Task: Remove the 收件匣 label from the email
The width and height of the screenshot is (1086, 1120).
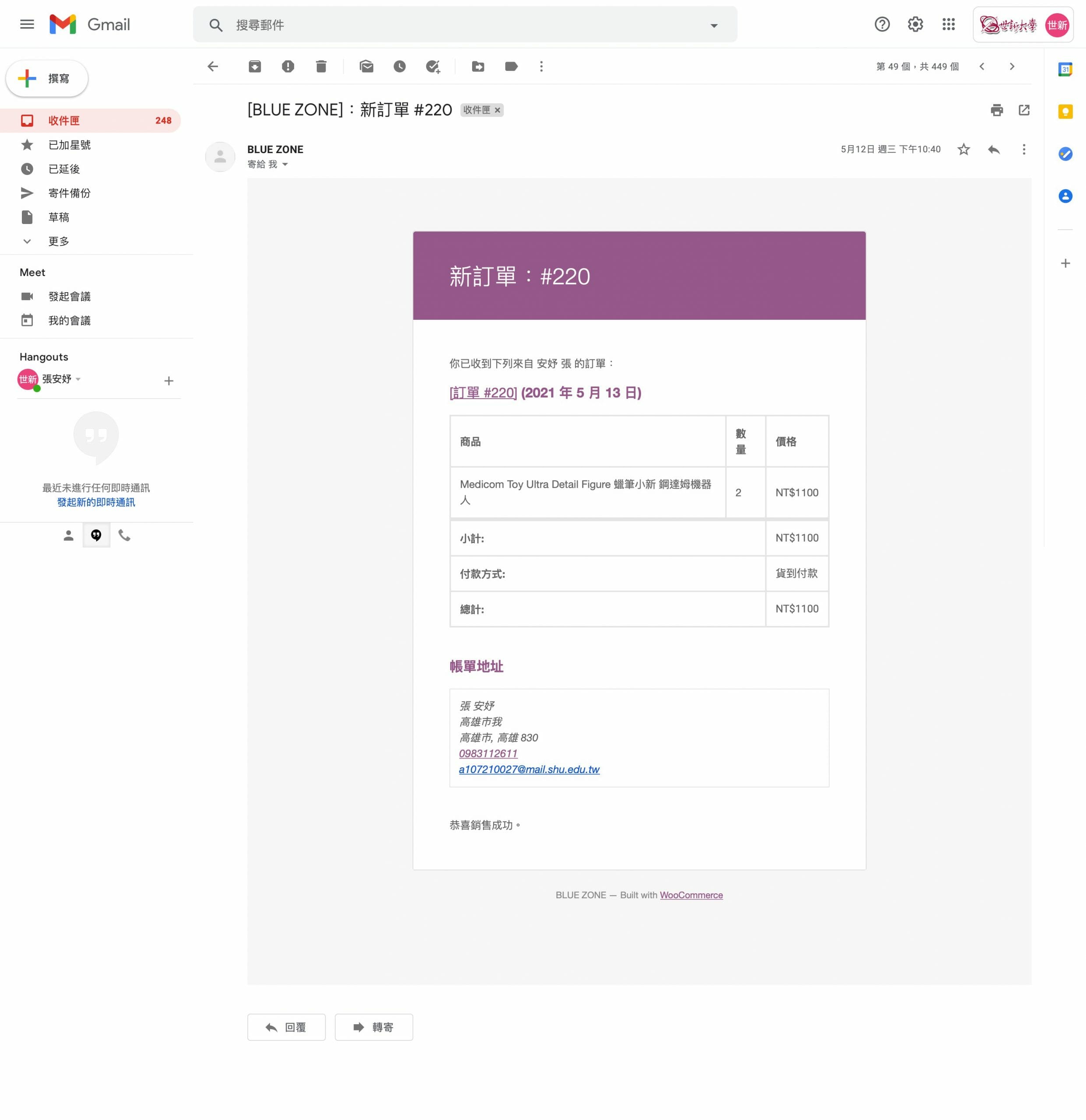Action: 497,110
